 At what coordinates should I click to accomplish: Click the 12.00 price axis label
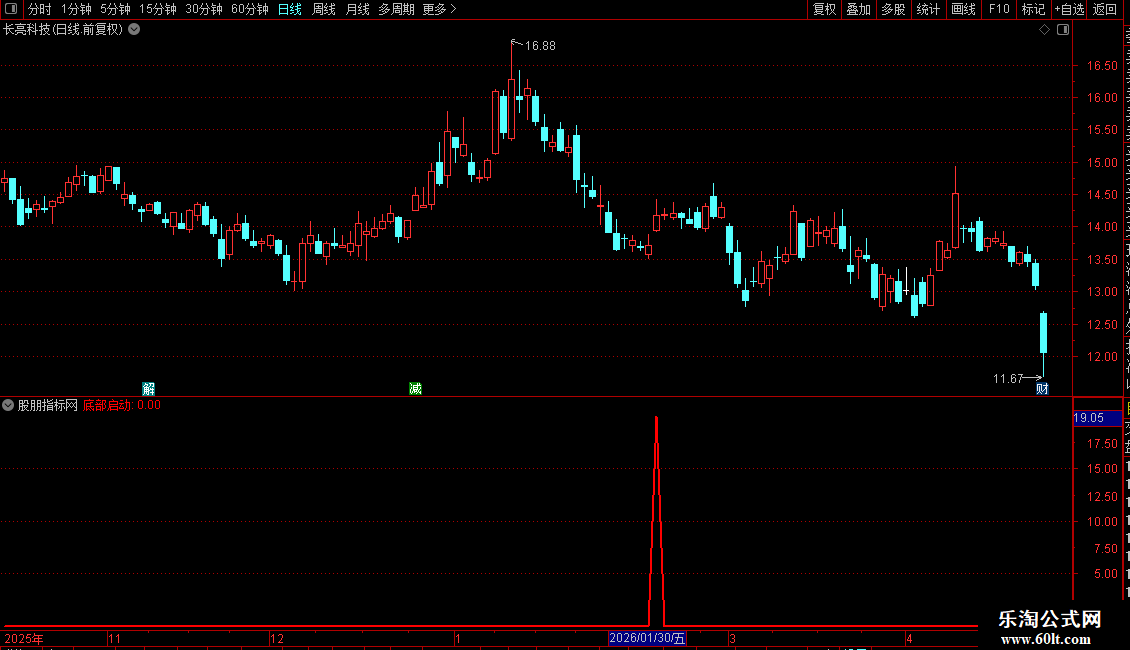(x=1102, y=357)
